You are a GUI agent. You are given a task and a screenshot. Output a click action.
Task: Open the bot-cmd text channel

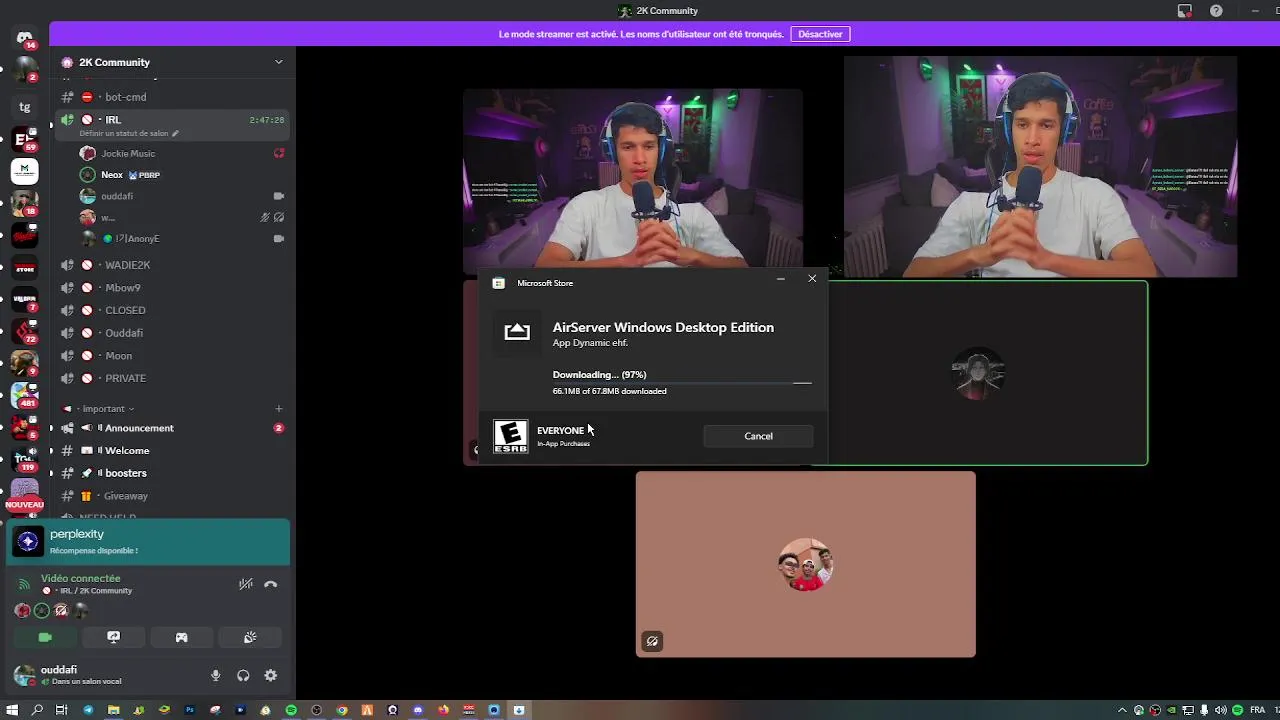(x=172, y=97)
